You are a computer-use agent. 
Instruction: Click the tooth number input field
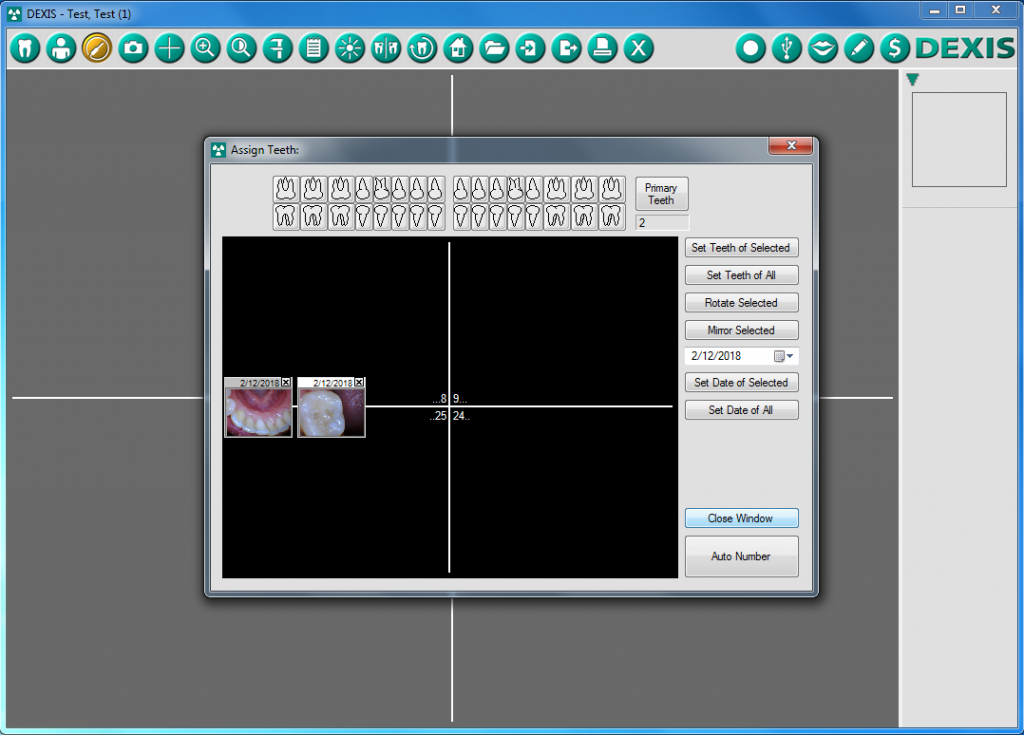[661, 223]
